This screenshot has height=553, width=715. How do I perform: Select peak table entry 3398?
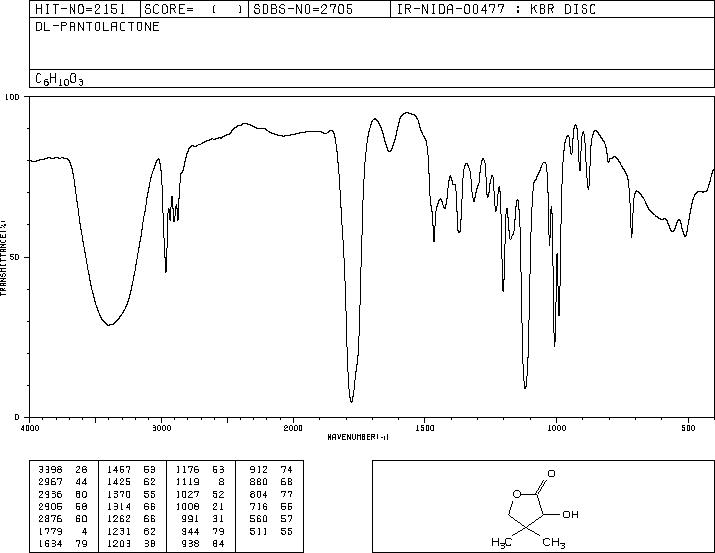click(x=50, y=469)
